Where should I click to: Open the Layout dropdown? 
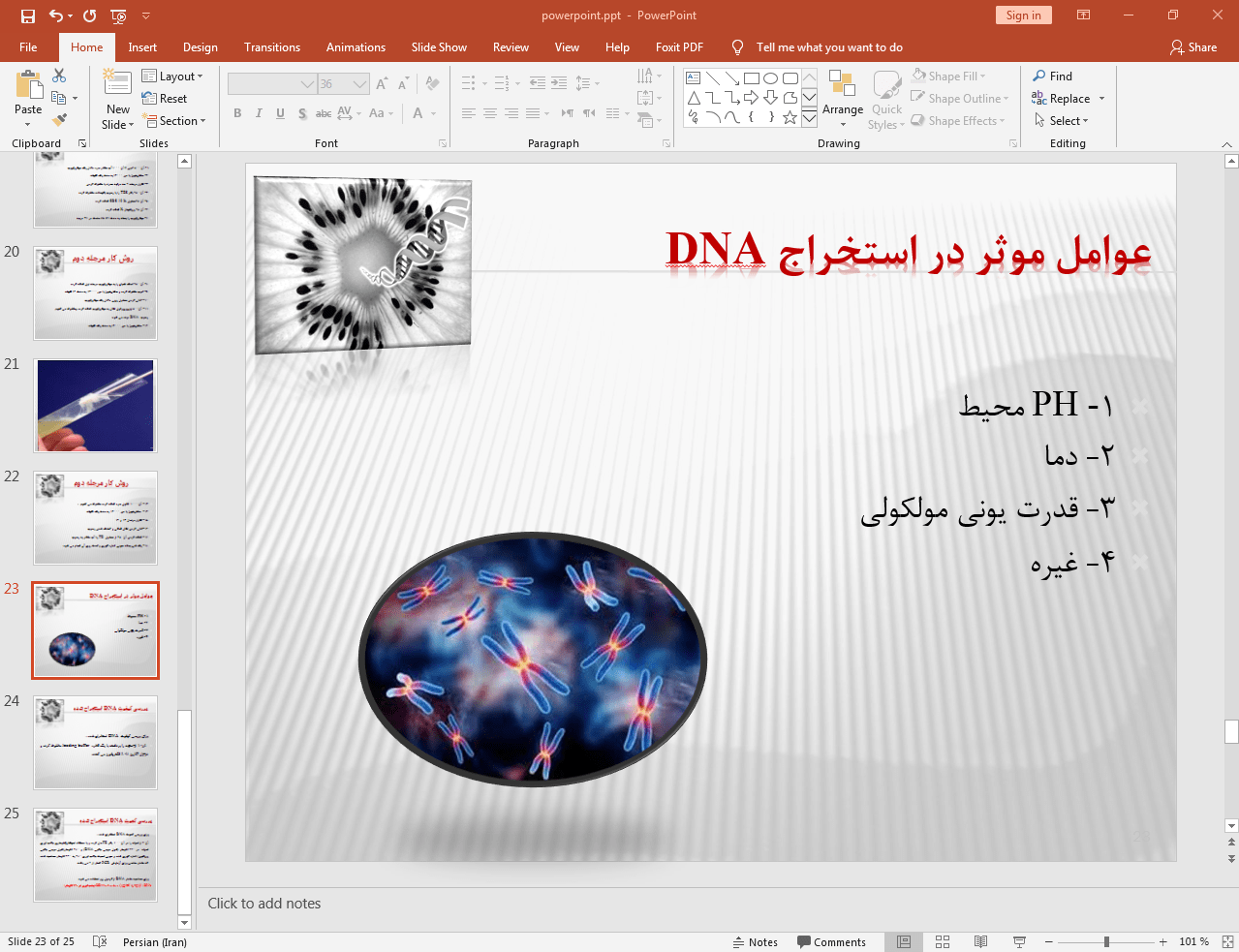pyautogui.click(x=172, y=76)
